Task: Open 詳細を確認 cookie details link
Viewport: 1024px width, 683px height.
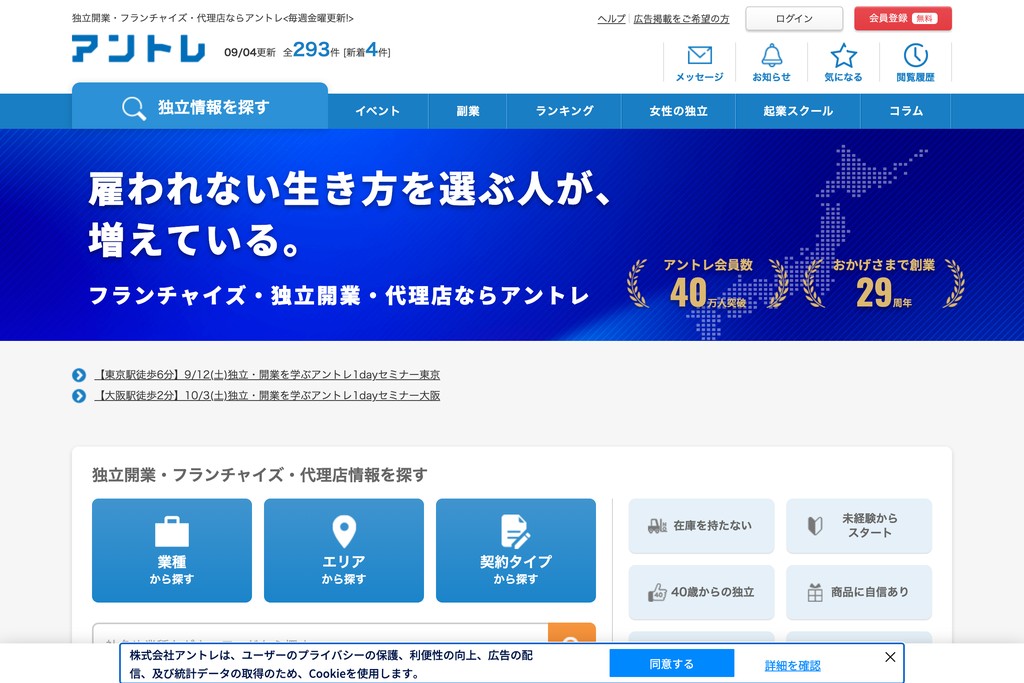Action: 792,665
